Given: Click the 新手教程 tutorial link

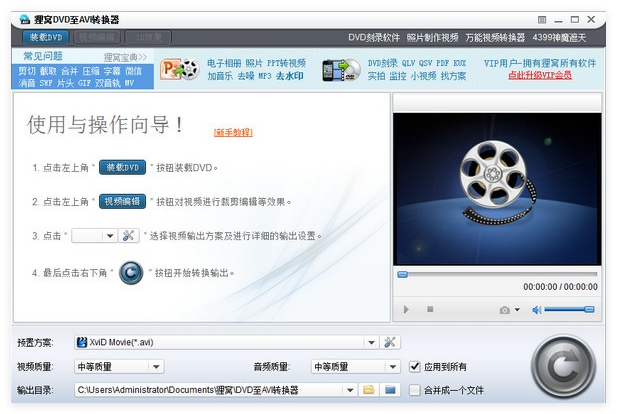Looking at the screenshot, I should click(233, 132).
